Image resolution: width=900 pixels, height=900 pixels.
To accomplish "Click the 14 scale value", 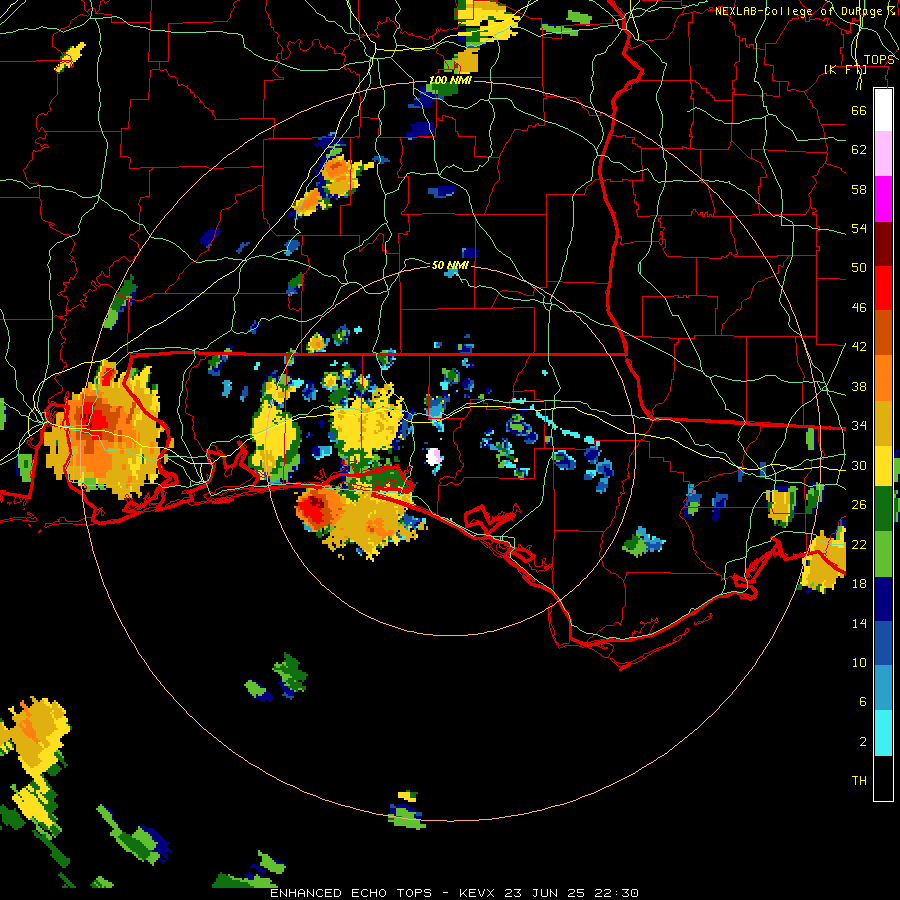I will point(859,623).
